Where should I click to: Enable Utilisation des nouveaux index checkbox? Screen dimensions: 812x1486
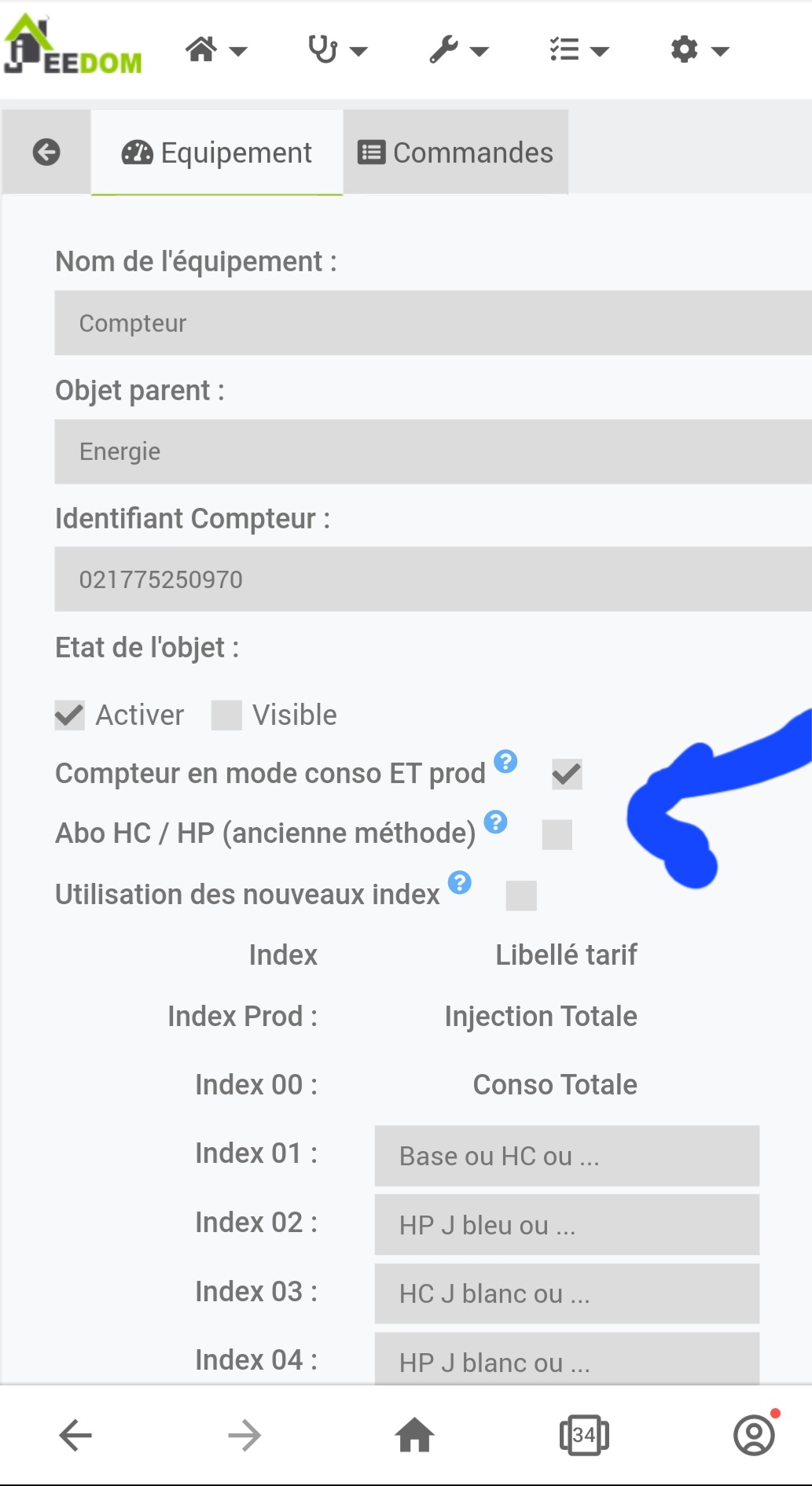pos(521,896)
